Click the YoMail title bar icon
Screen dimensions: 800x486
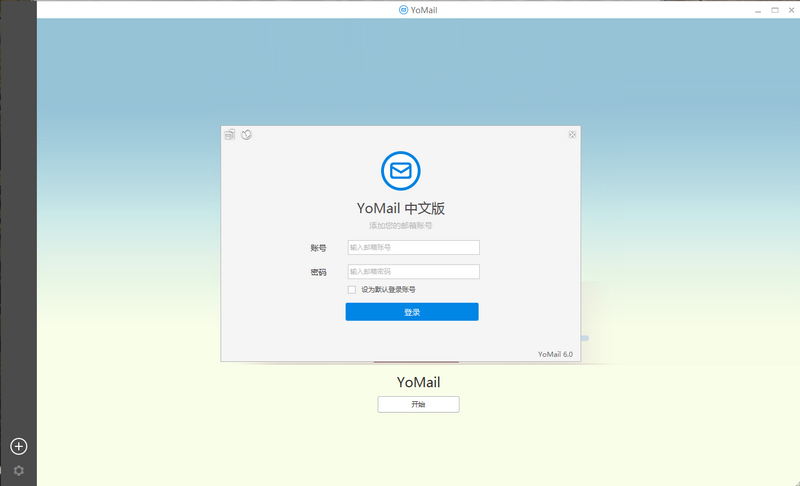coord(403,10)
